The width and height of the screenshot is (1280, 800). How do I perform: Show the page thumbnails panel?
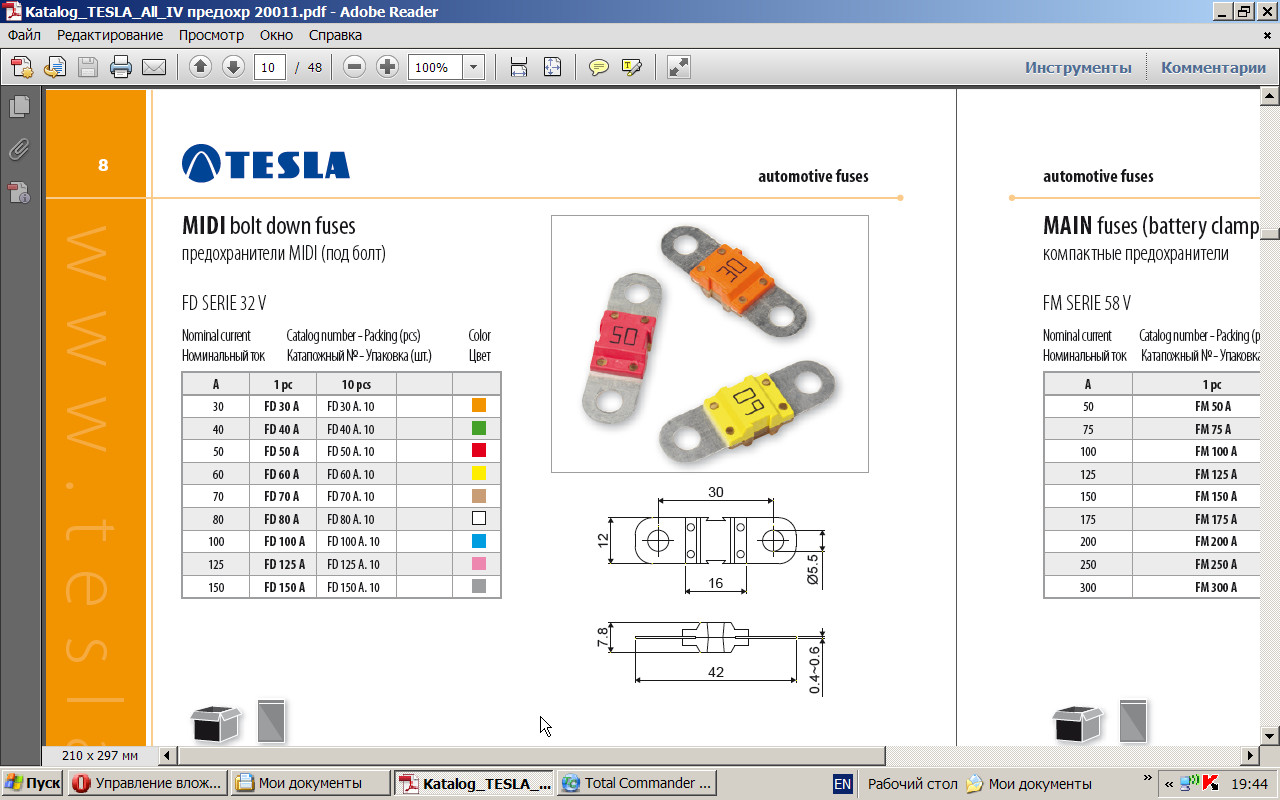[x=19, y=107]
